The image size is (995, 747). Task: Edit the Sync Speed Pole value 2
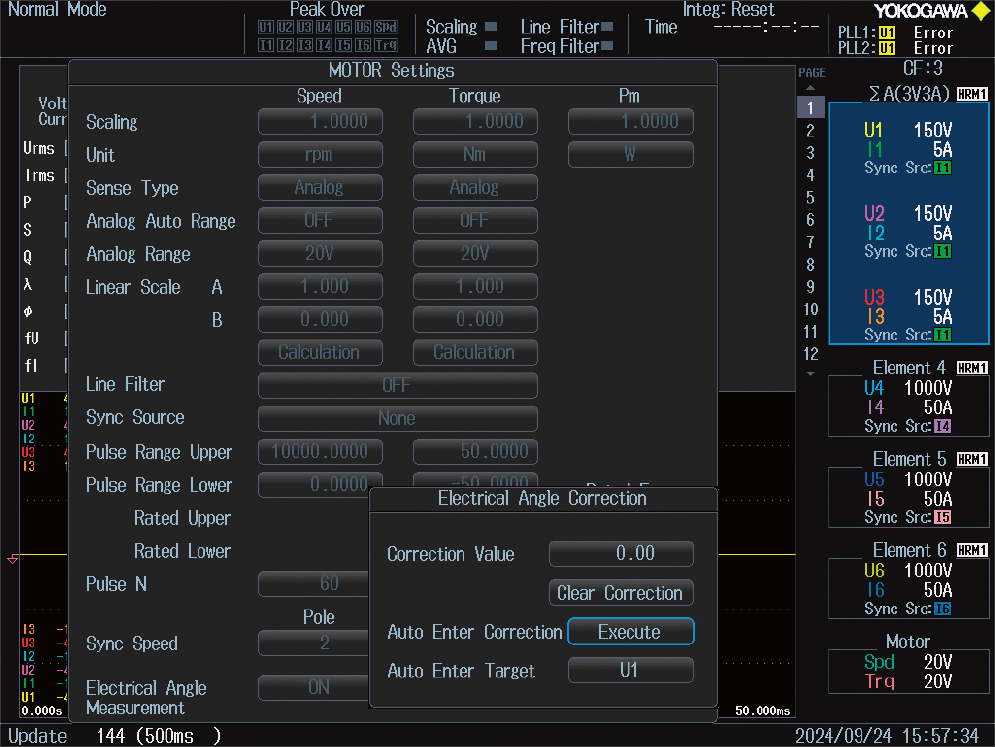(313, 643)
